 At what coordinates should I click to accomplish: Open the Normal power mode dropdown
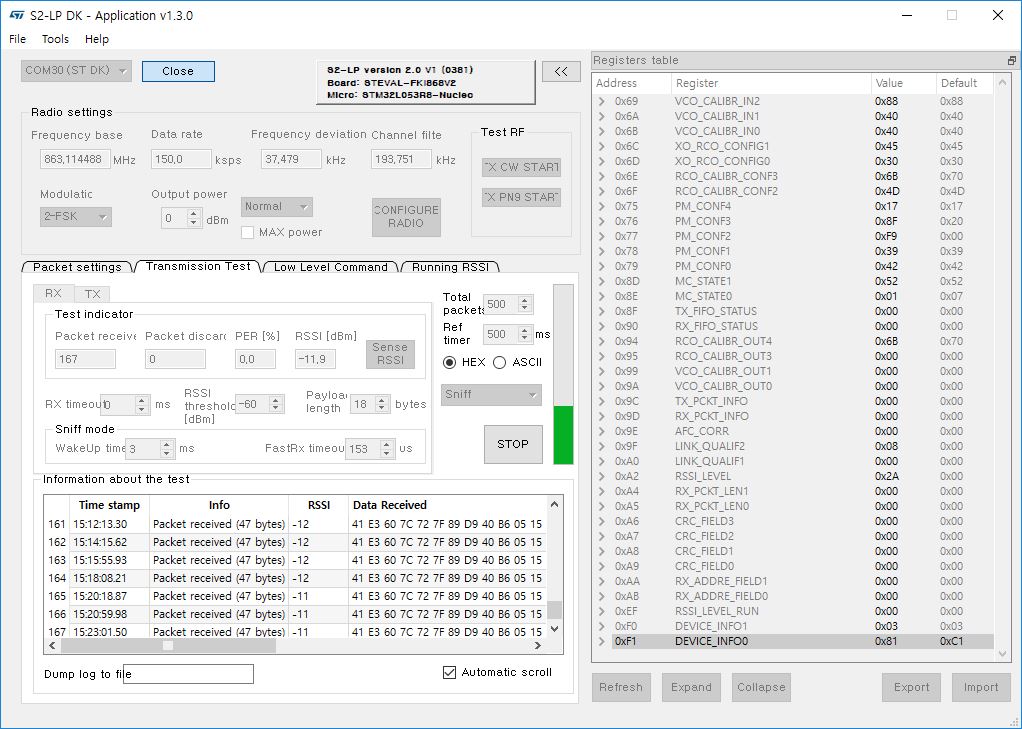276,207
